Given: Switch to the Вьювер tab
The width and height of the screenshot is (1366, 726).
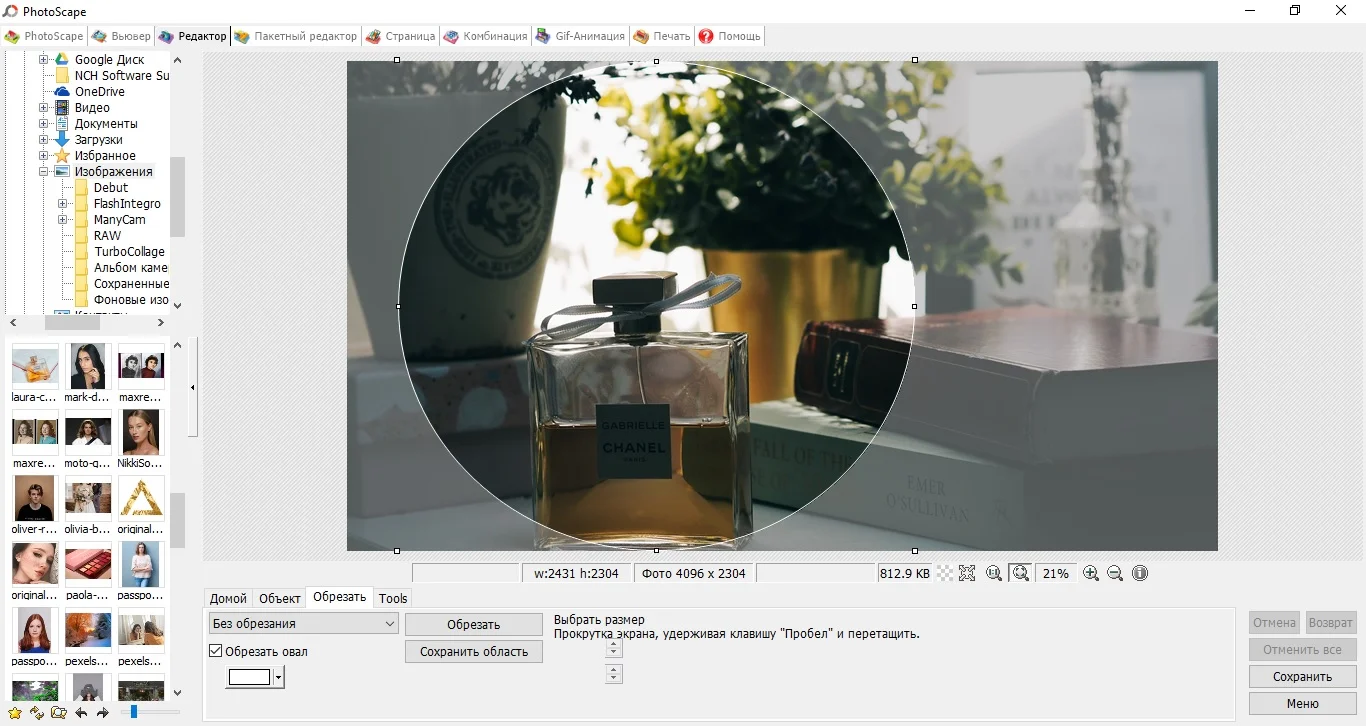Looking at the screenshot, I should [121, 36].
